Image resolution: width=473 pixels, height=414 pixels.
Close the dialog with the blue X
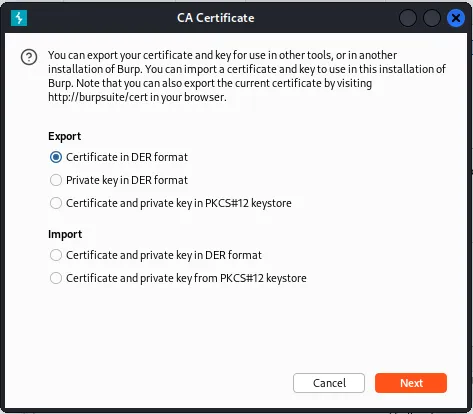point(456,18)
